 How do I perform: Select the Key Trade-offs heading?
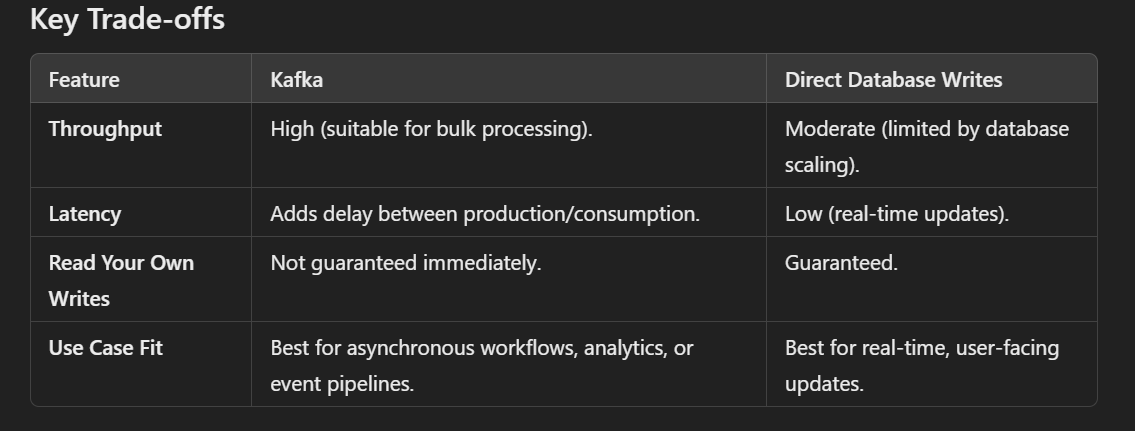click(x=127, y=20)
